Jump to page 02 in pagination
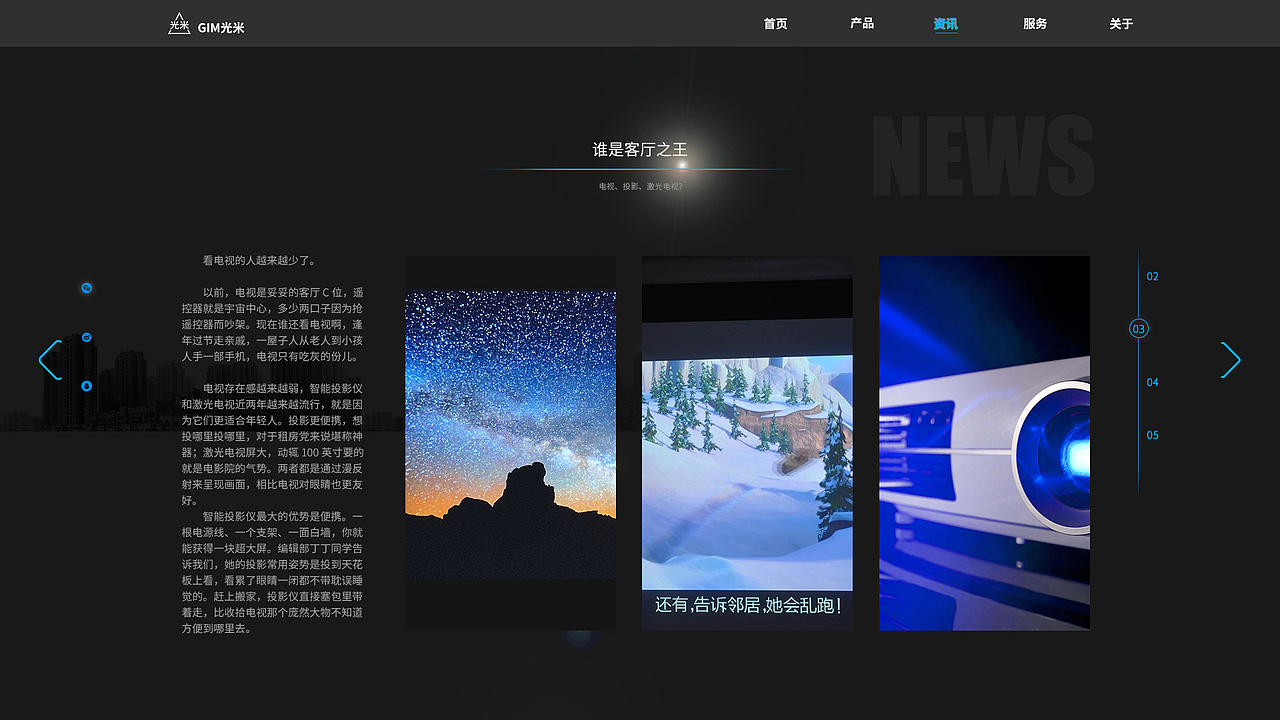This screenshot has width=1280, height=720. pos(1153,276)
